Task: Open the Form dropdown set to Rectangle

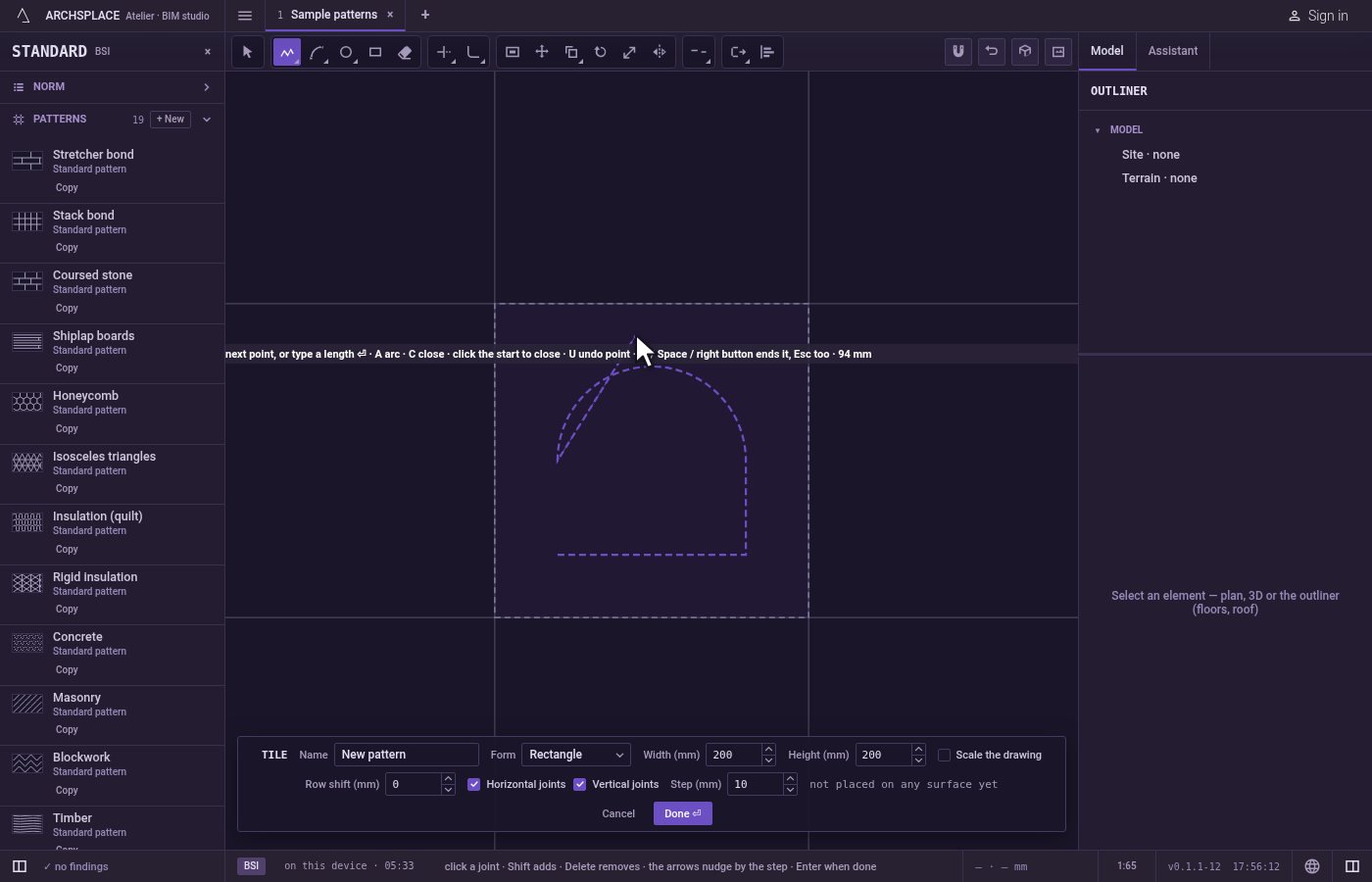Action: coord(576,755)
